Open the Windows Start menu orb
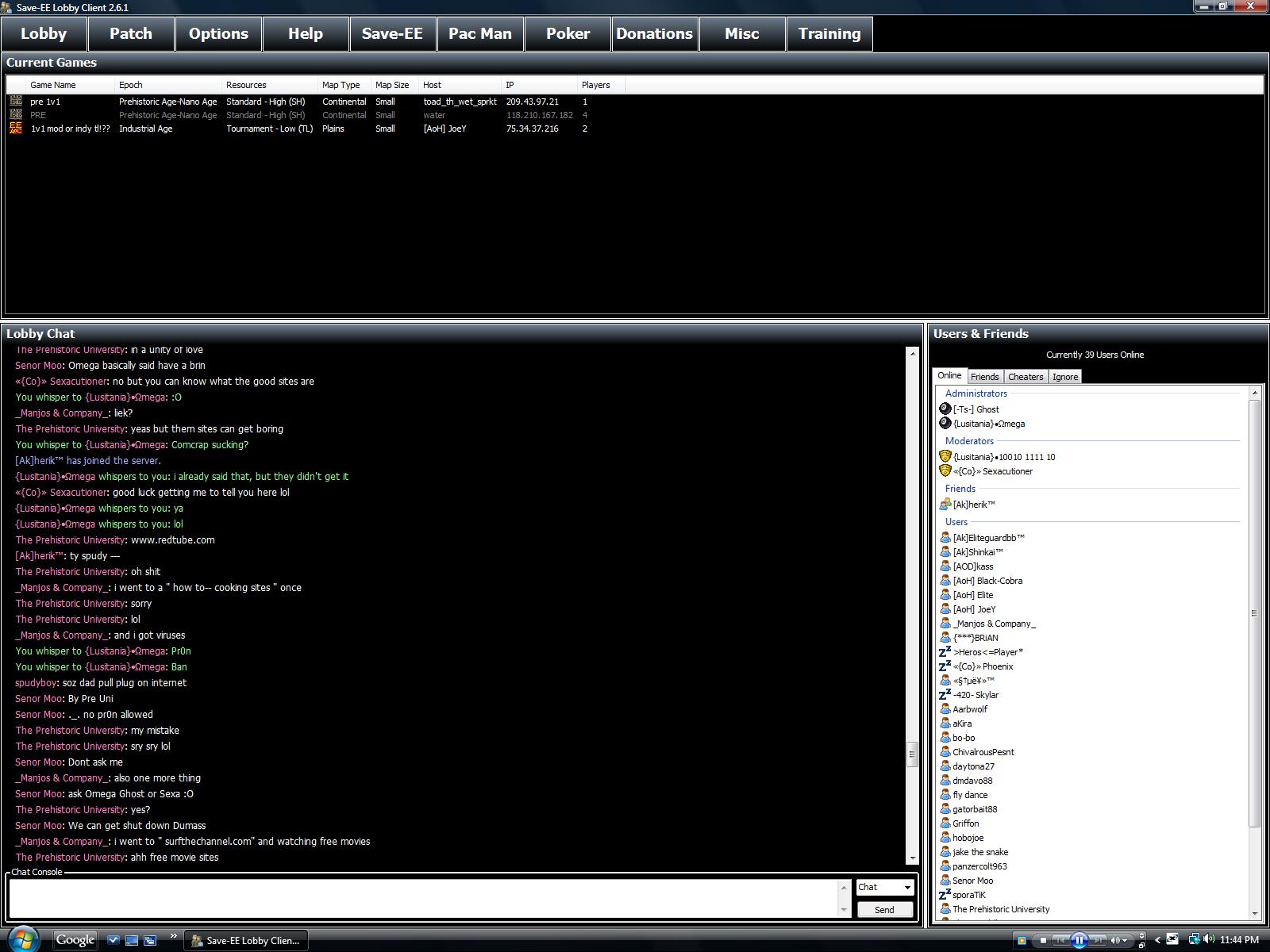The image size is (1270, 952). click(23, 939)
